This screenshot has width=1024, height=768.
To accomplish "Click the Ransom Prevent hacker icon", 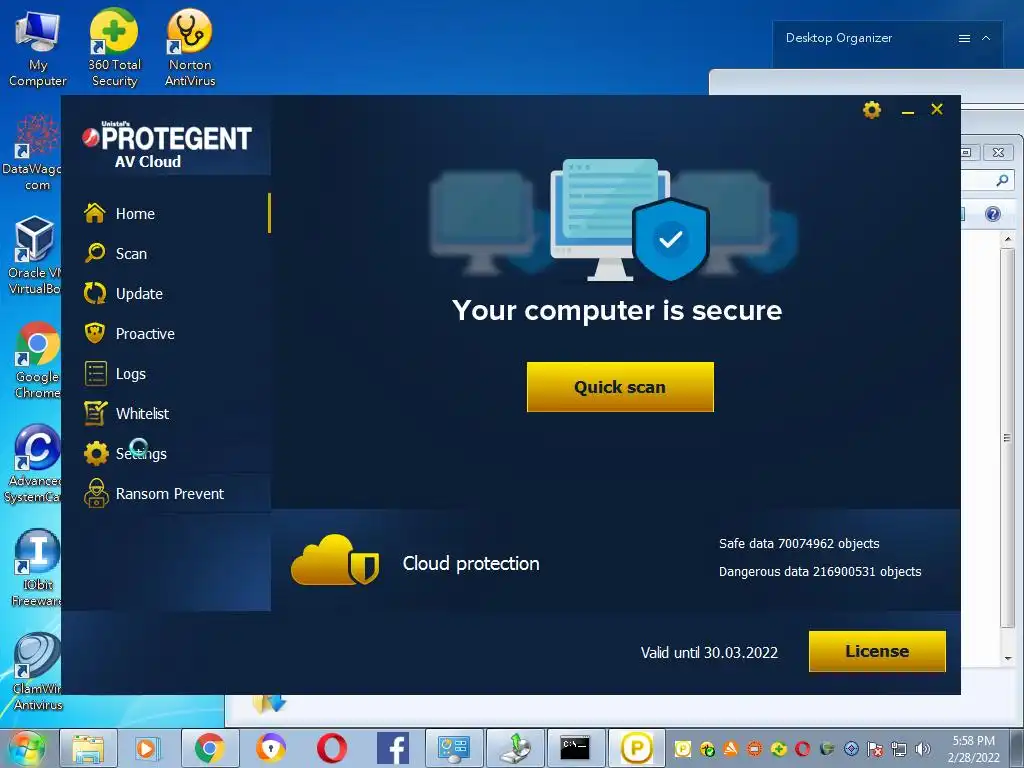I will [x=96, y=493].
